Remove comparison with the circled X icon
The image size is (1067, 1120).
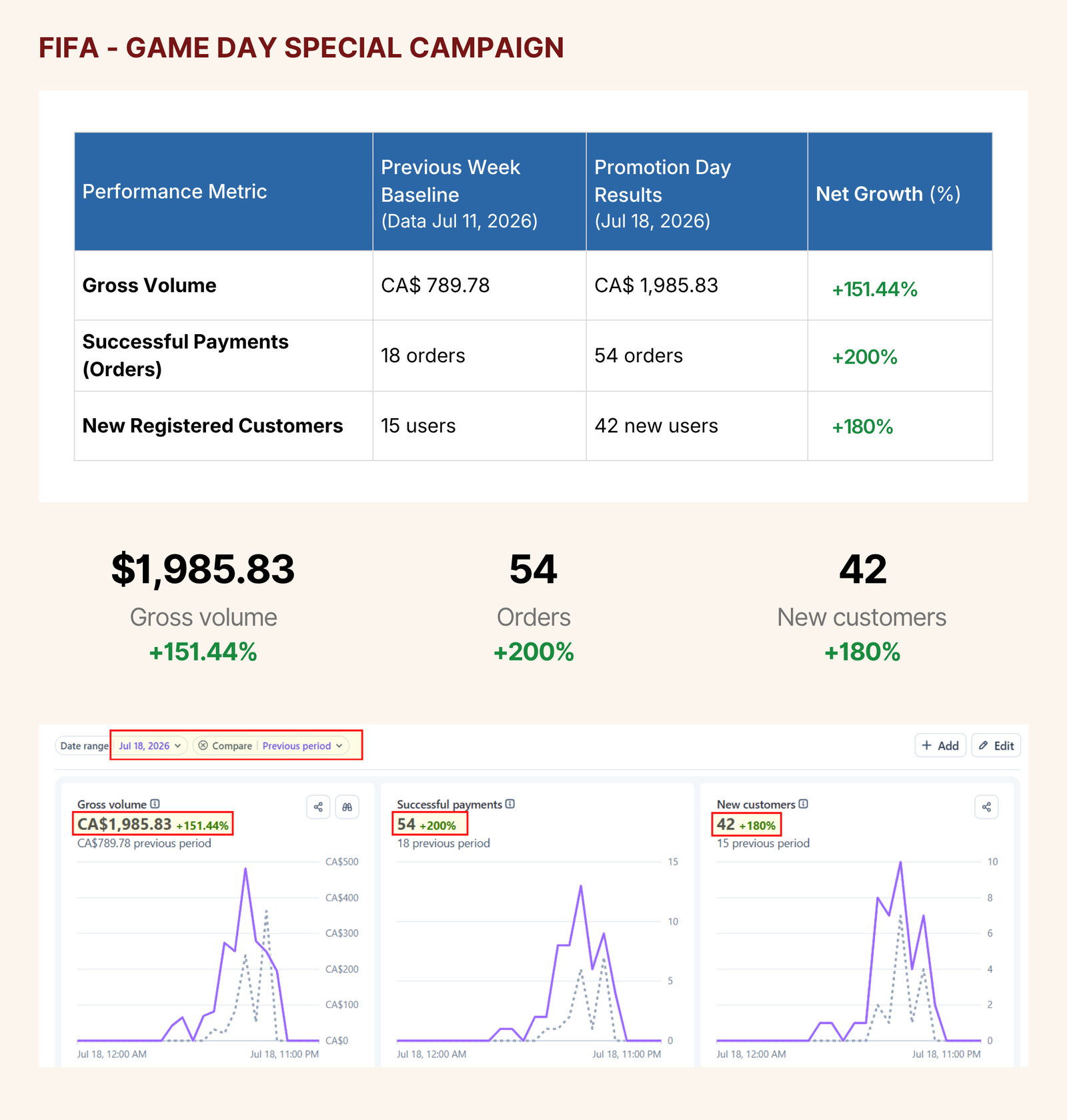[203, 745]
